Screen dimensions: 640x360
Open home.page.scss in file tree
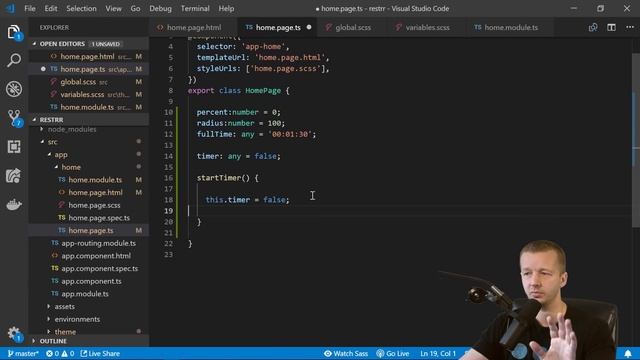point(89,205)
